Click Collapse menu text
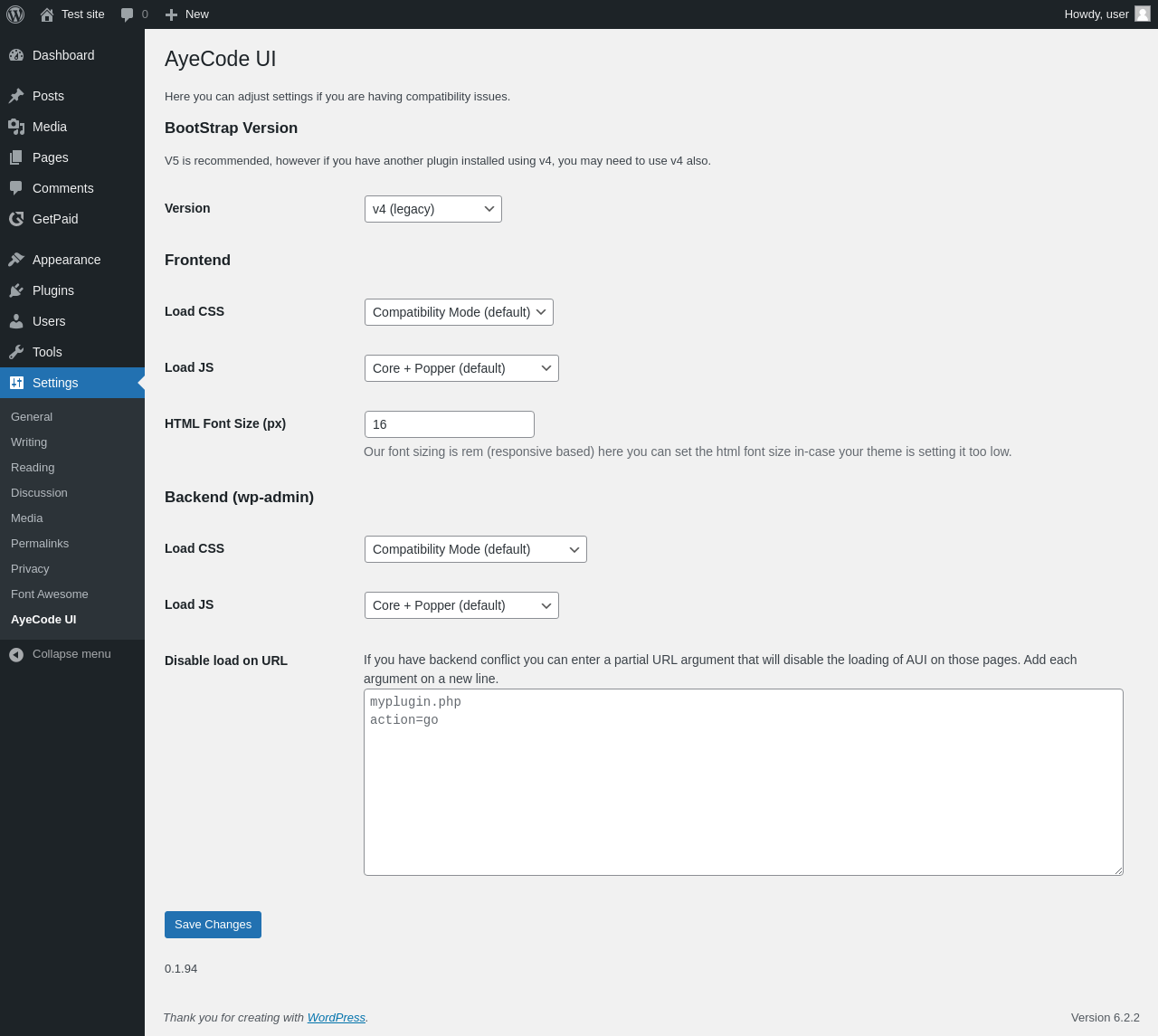Image resolution: width=1158 pixels, height=1036 pixels. coord(71,654)
